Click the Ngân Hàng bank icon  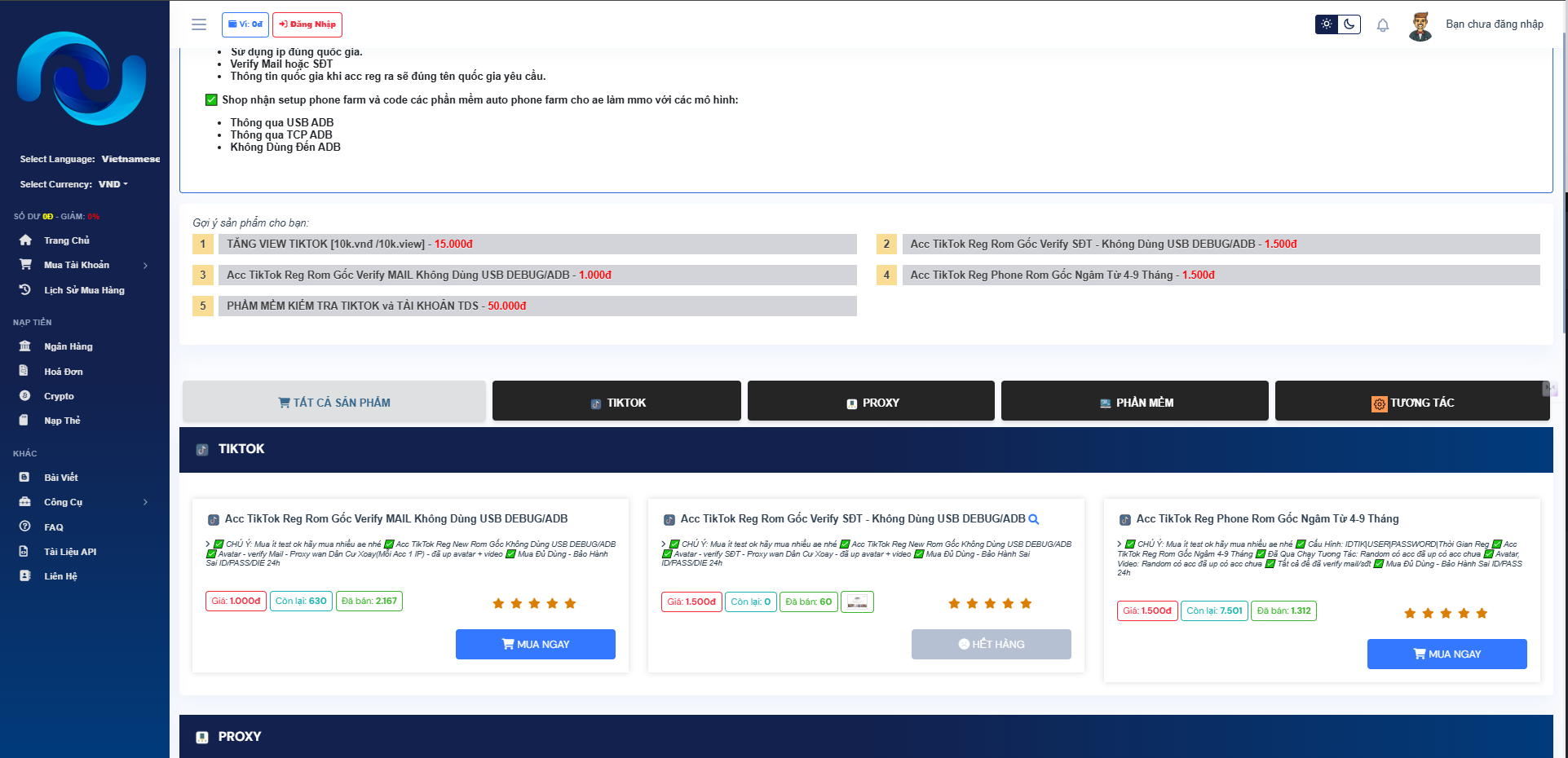(x=25, y=346)
